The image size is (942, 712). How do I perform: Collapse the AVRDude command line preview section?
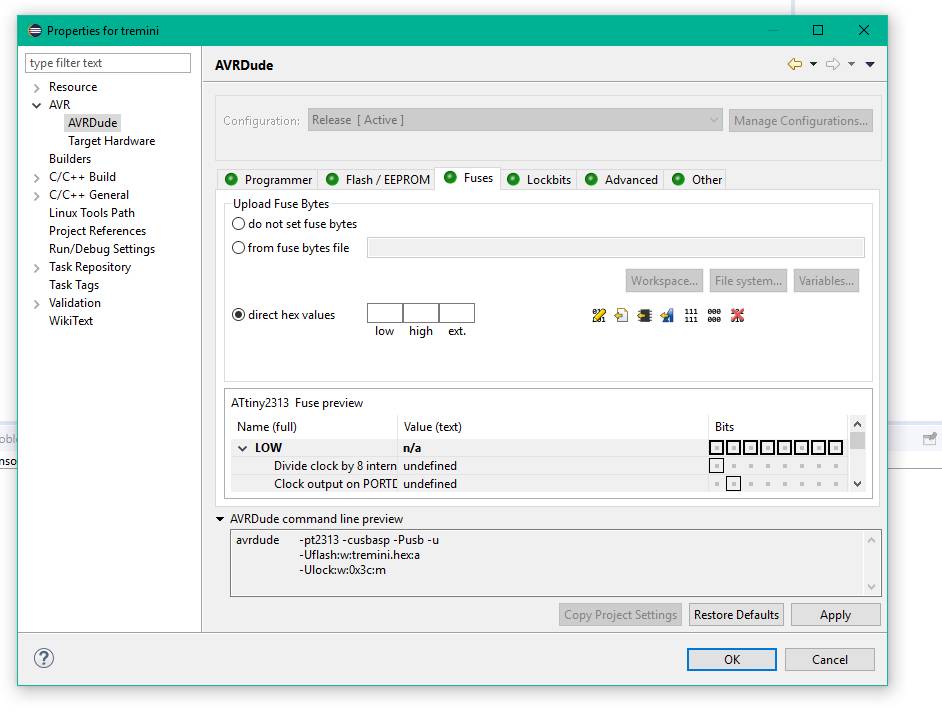[220, 519]
